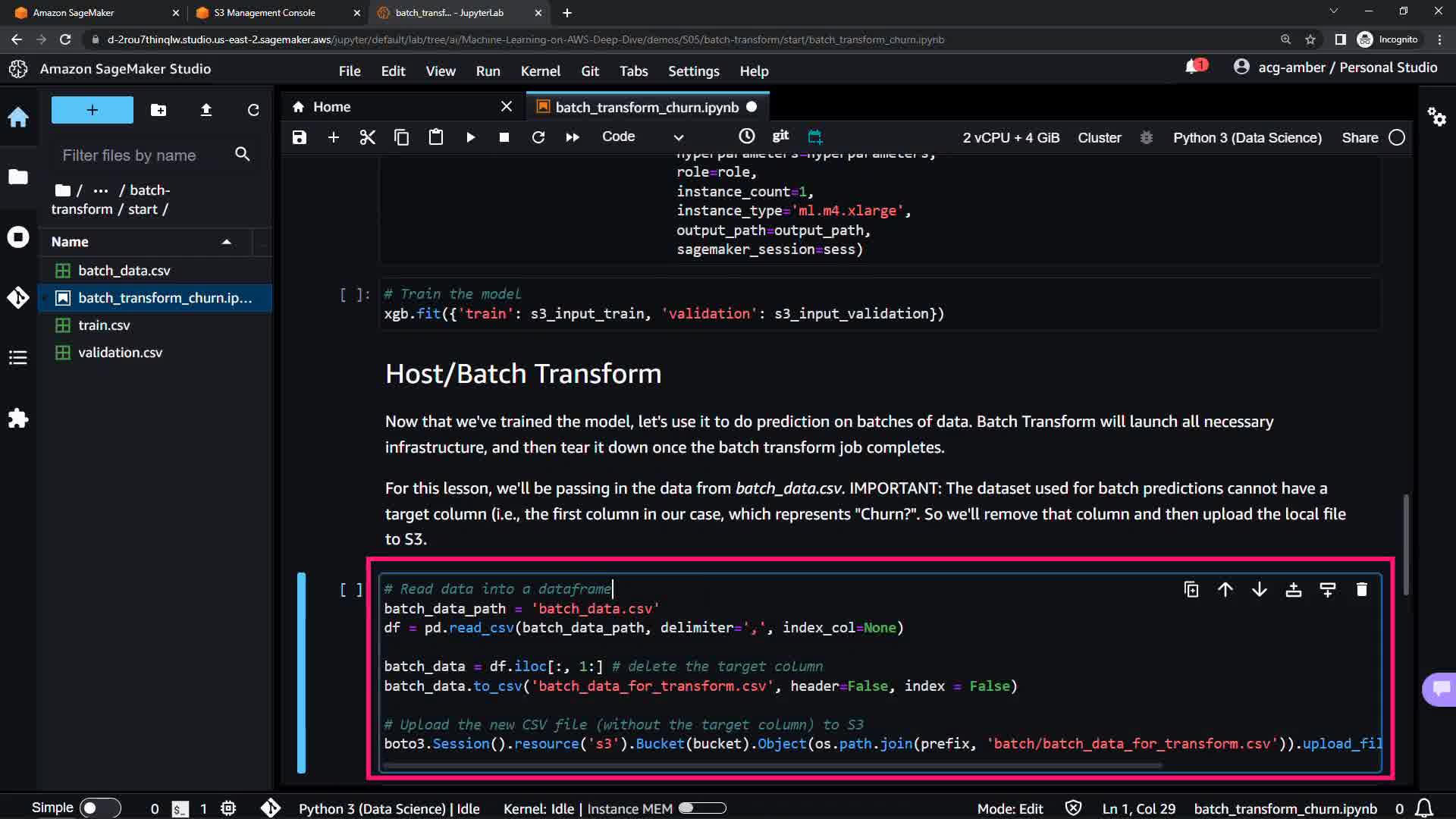Open Python 3 (Data Science) kernel selector

(x=1247, y=137)
